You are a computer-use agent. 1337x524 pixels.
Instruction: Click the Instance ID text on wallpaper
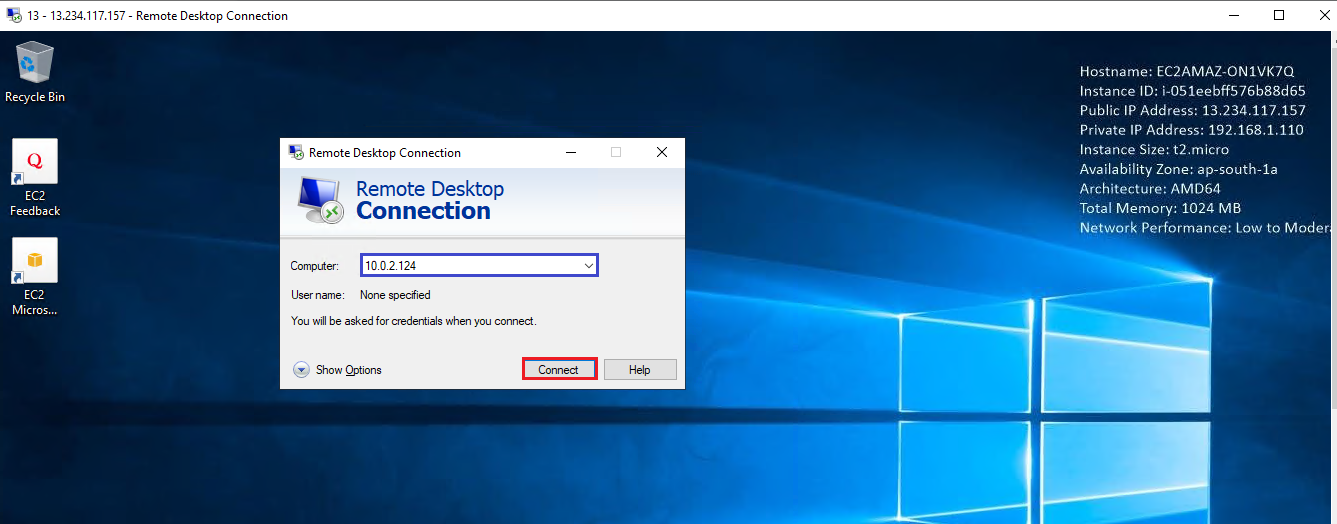[x=1193, y=91]
